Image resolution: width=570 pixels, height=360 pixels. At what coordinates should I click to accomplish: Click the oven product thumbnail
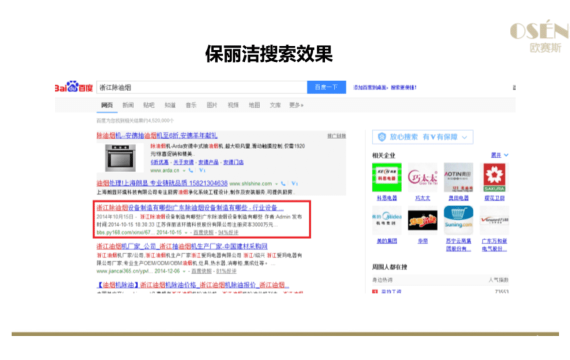click(x=120, y=158)
